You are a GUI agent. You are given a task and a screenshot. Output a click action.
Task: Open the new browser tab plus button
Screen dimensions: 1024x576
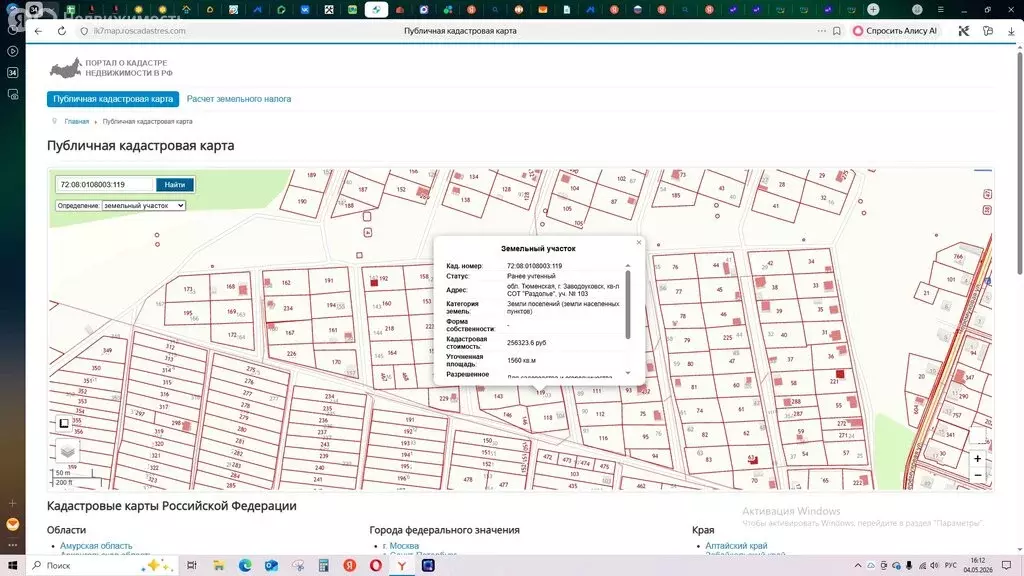[x=873, y=9]
